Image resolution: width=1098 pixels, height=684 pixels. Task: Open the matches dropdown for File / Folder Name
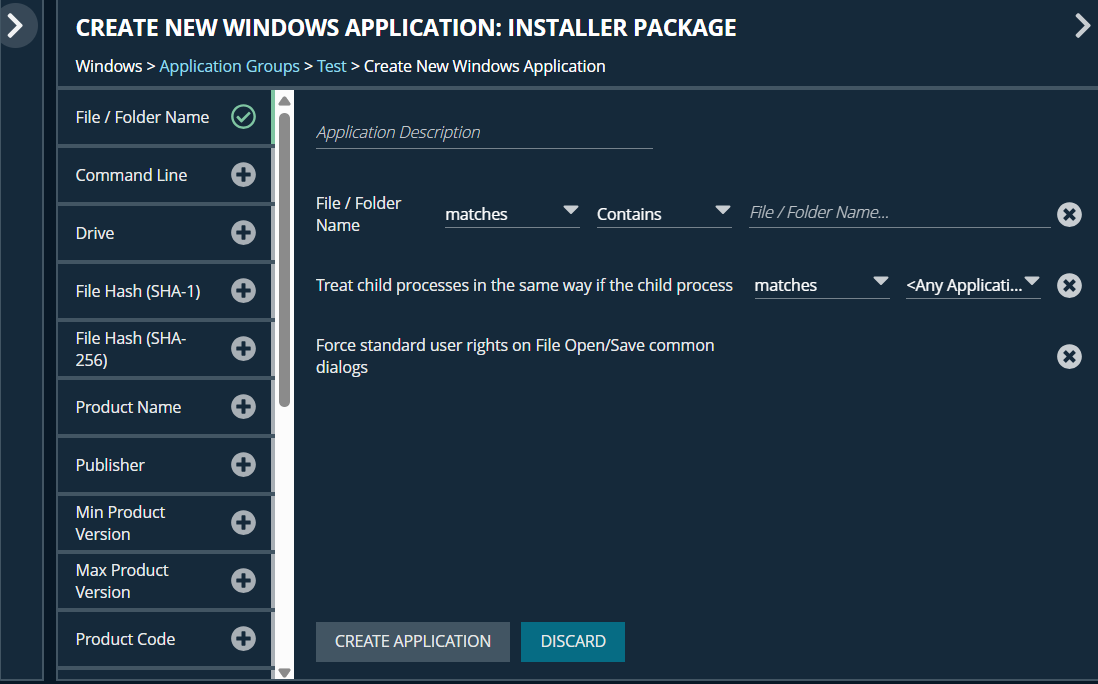point(511,213)
